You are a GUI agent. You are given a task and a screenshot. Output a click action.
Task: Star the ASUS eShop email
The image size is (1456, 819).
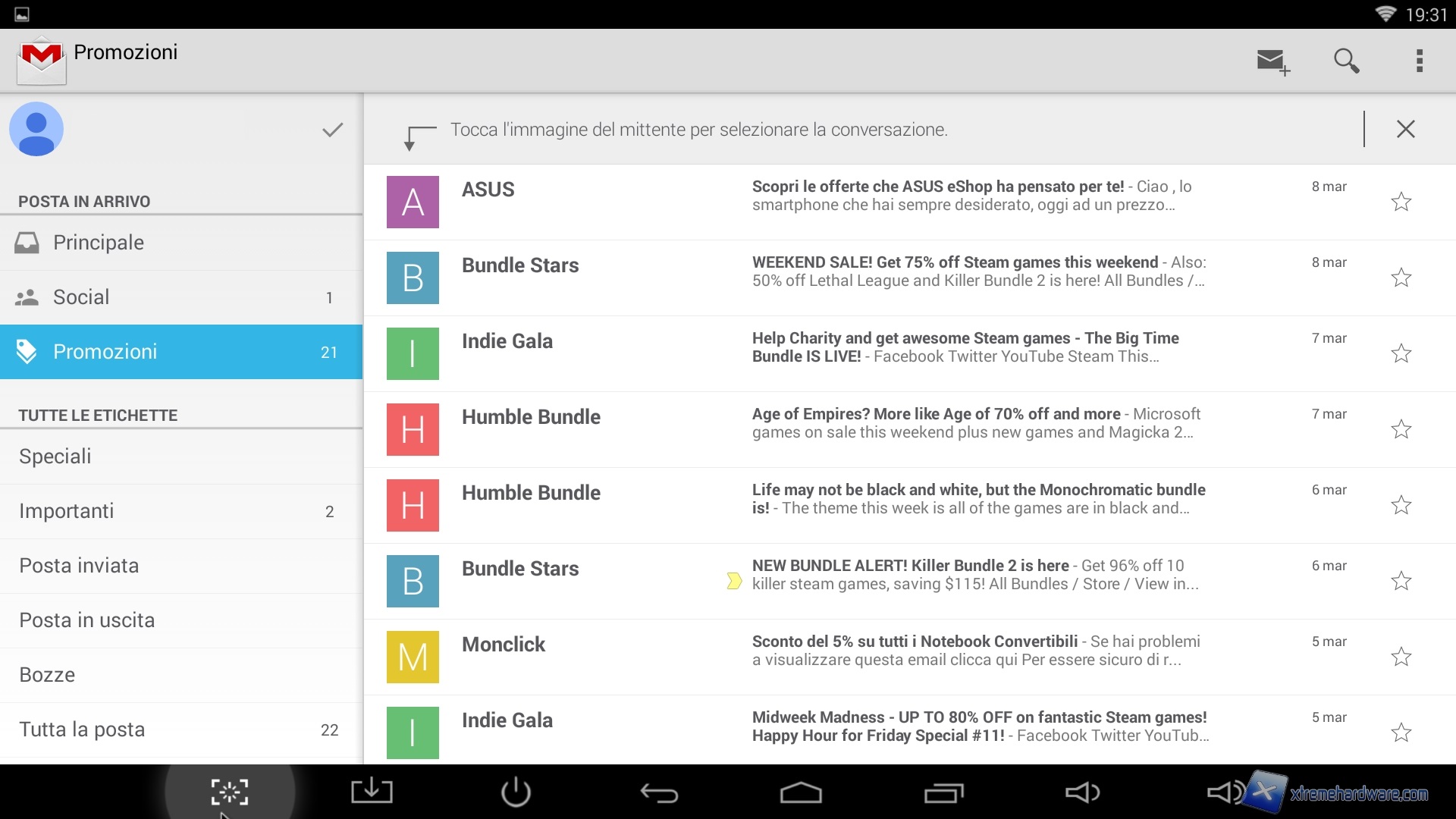(x=1401, y=202)
